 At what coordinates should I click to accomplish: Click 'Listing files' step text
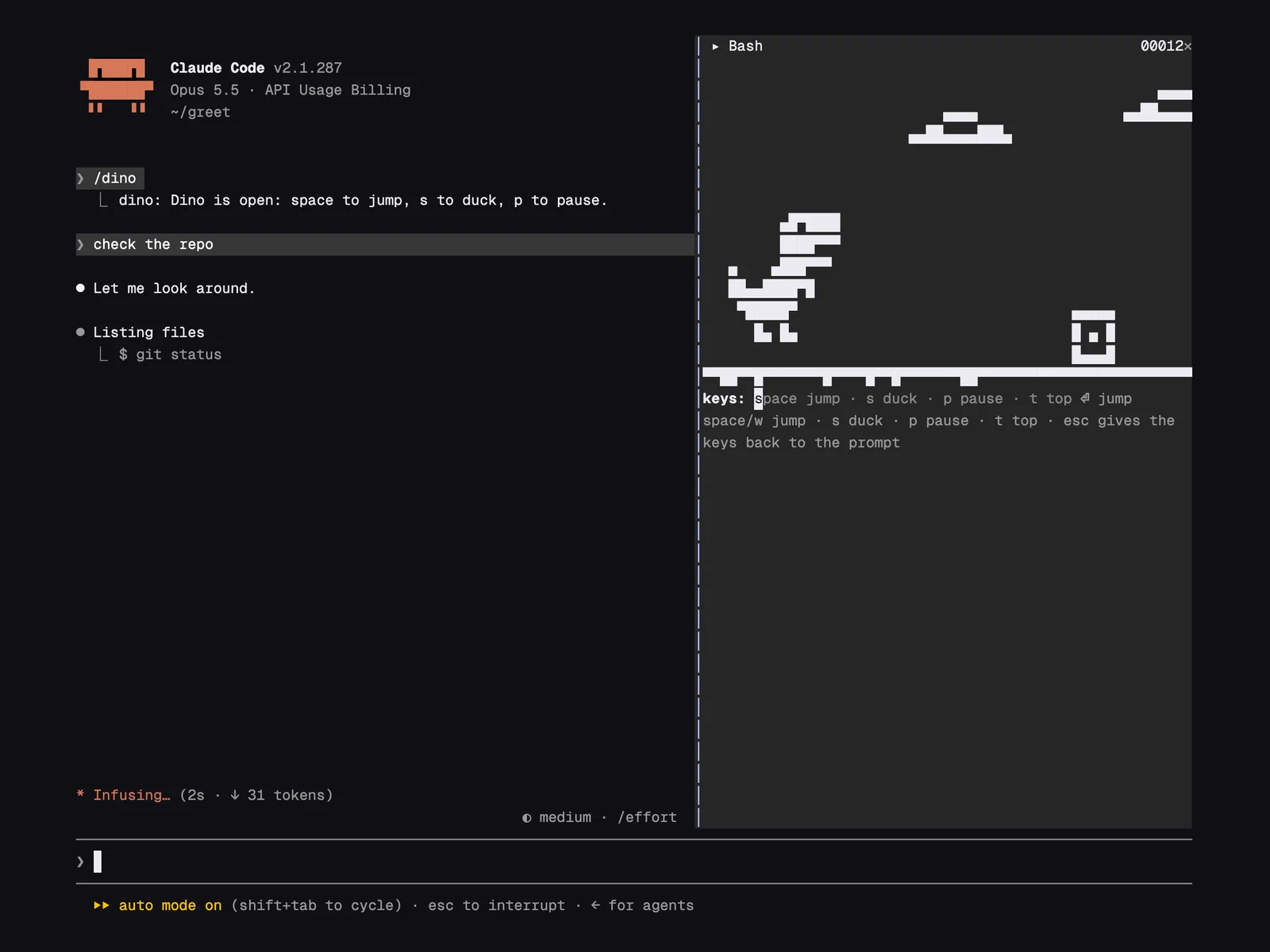click(x=148, y=332)
